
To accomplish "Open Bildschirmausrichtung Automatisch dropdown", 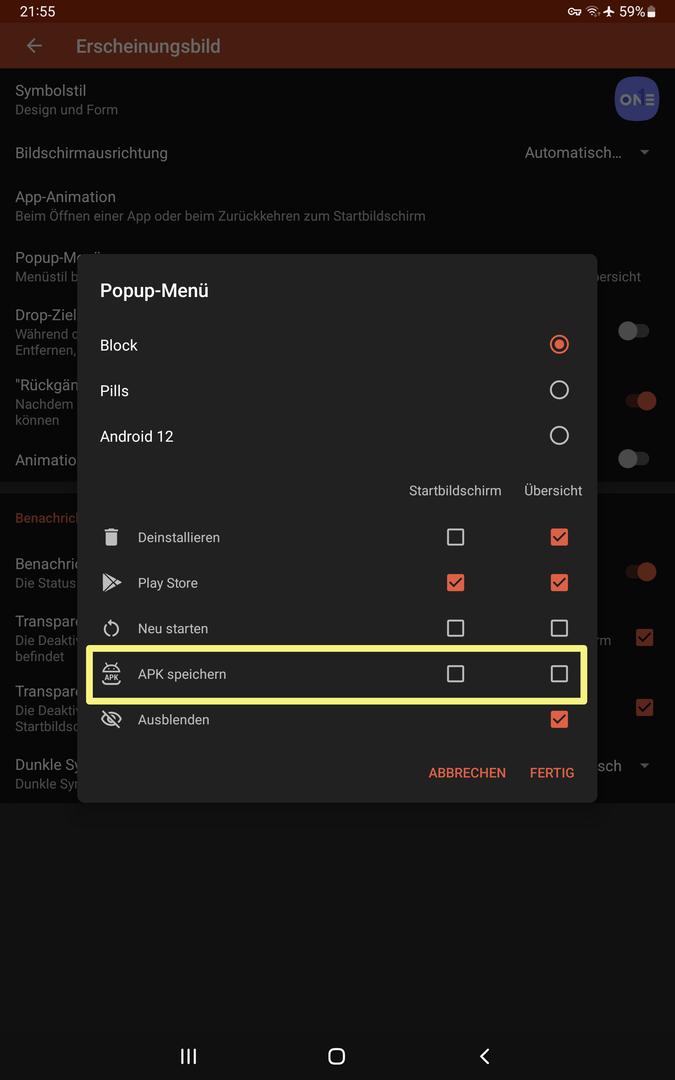I will [x=587, y=153].
